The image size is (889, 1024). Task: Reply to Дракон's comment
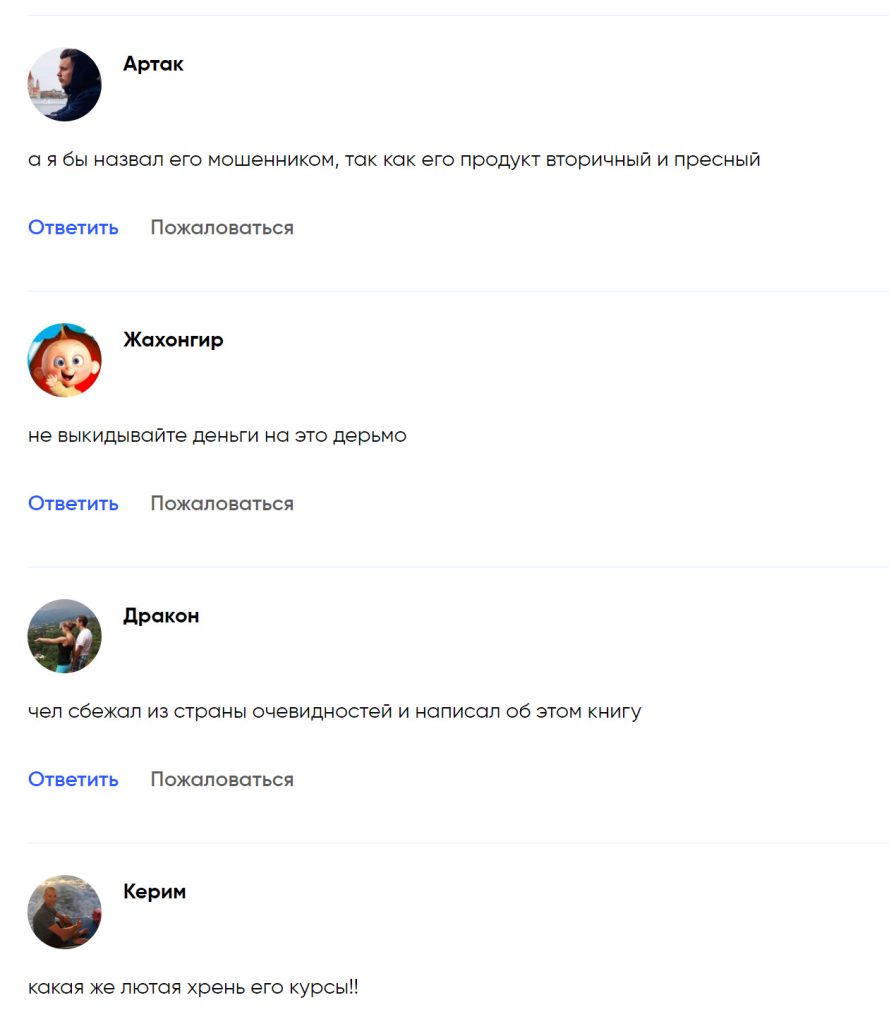73,779
